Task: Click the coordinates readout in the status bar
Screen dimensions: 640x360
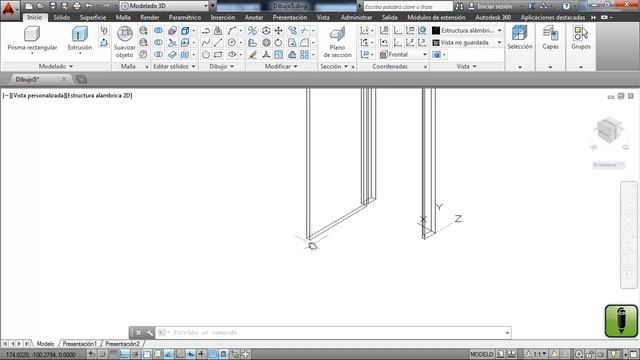Action: point(41,355)
